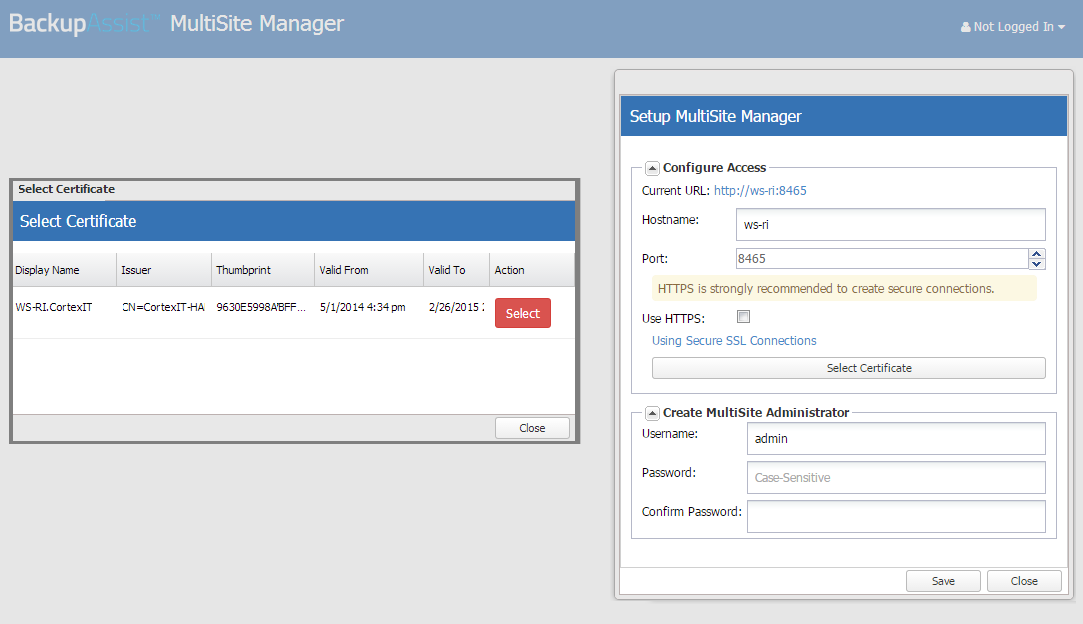The width and height of the screenshot is (1083, 624).
Task: Close the Select Certificate dialog
Action: click(532, 428)
